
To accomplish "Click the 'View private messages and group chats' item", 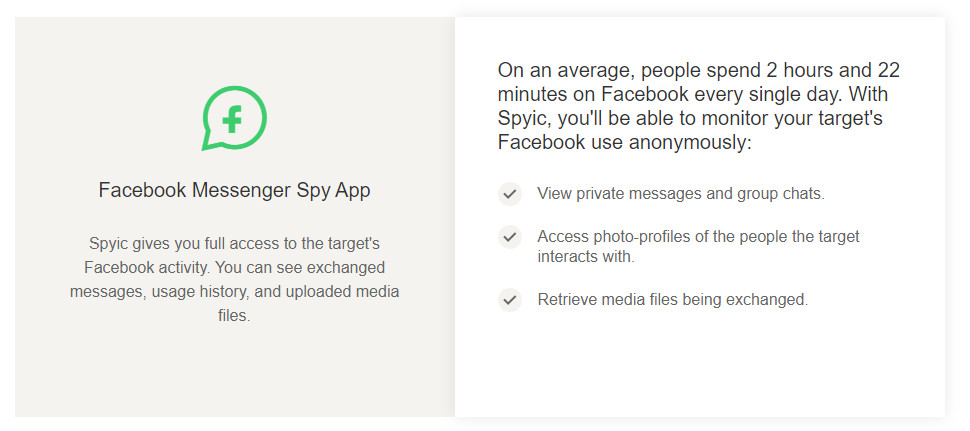I will 681,194.
